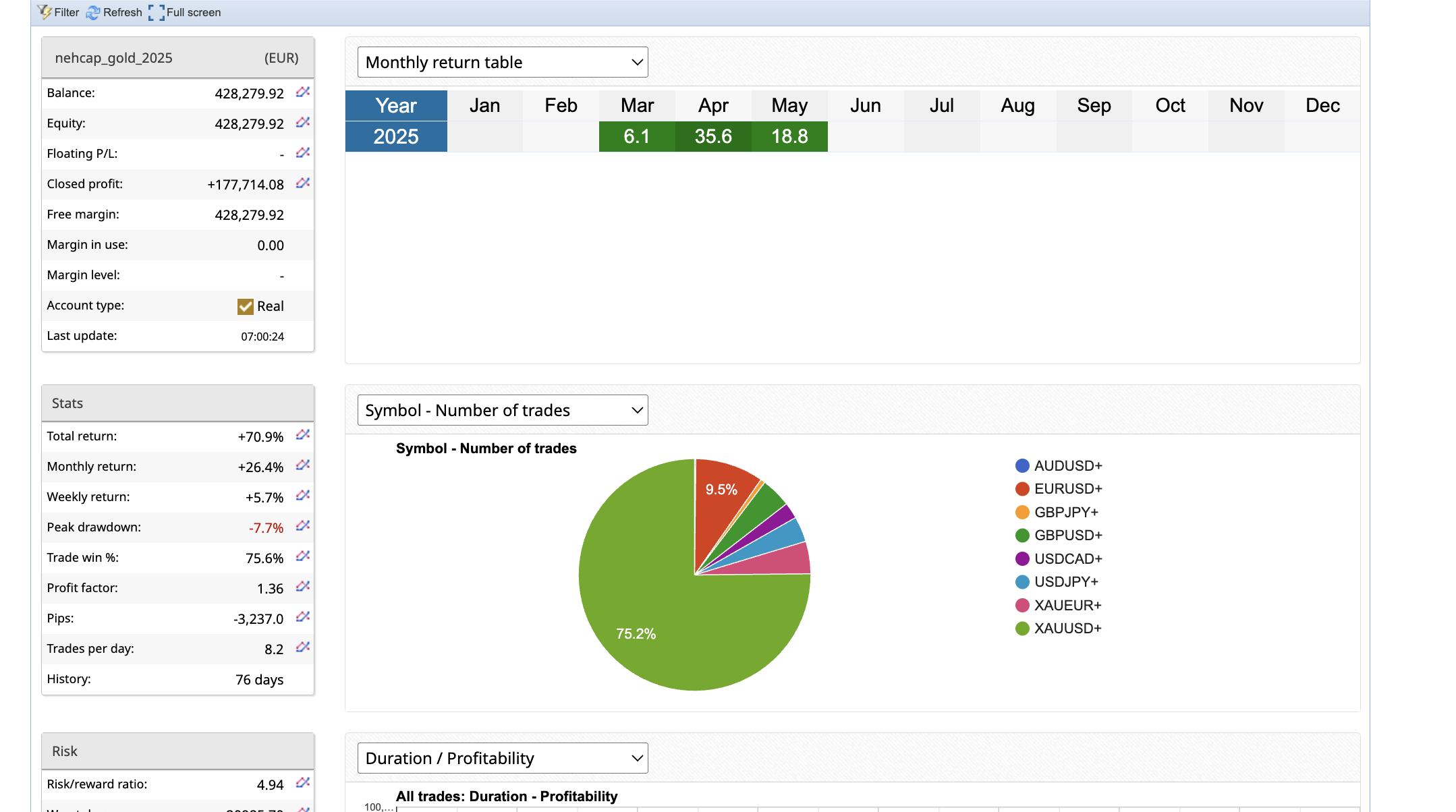Click the chart icon beside Balance
1456x812 pixels.
(303, 92)
